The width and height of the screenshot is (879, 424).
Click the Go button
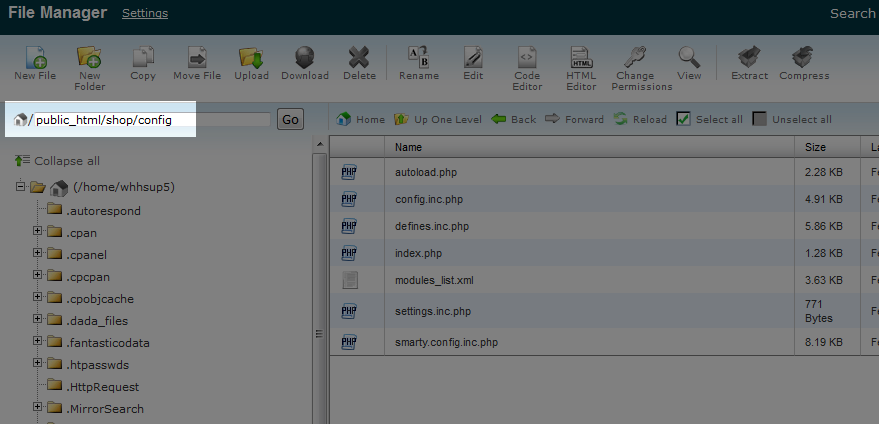click(290, 120)
